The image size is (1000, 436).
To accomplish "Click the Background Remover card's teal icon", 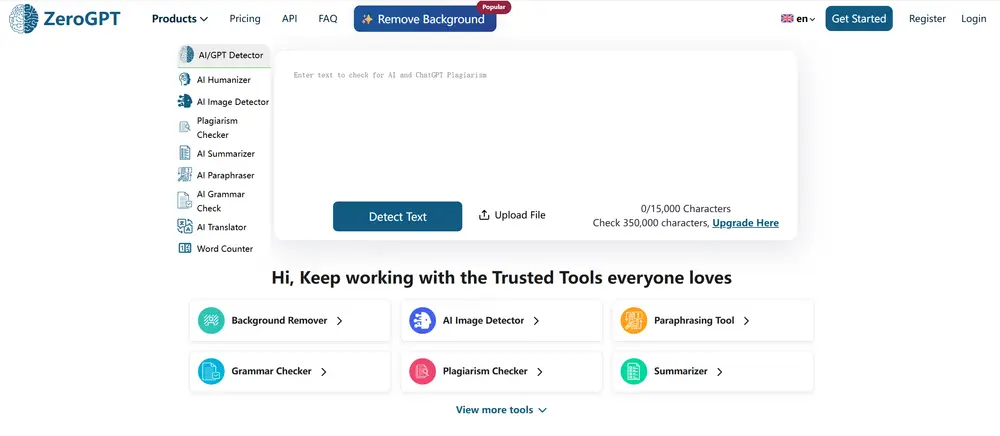I will click(x=211, y=321).
